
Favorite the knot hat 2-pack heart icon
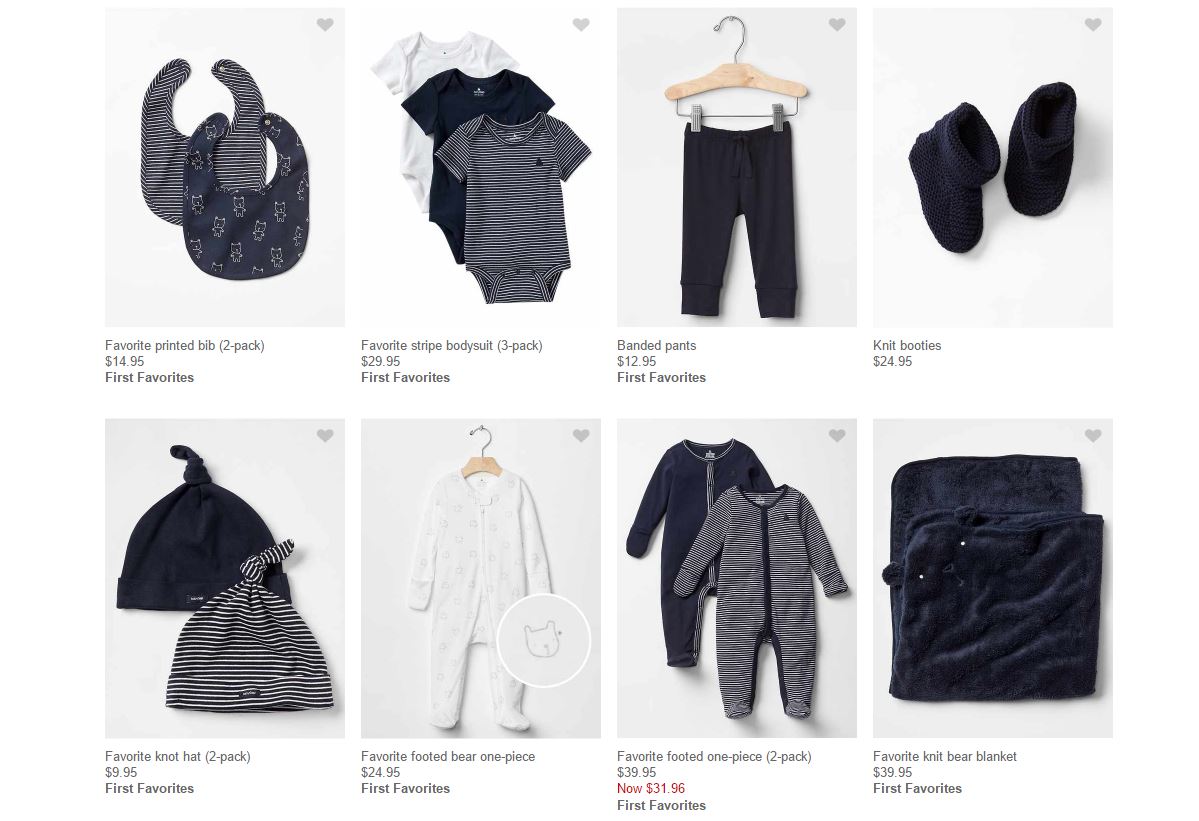coord(325,436)
